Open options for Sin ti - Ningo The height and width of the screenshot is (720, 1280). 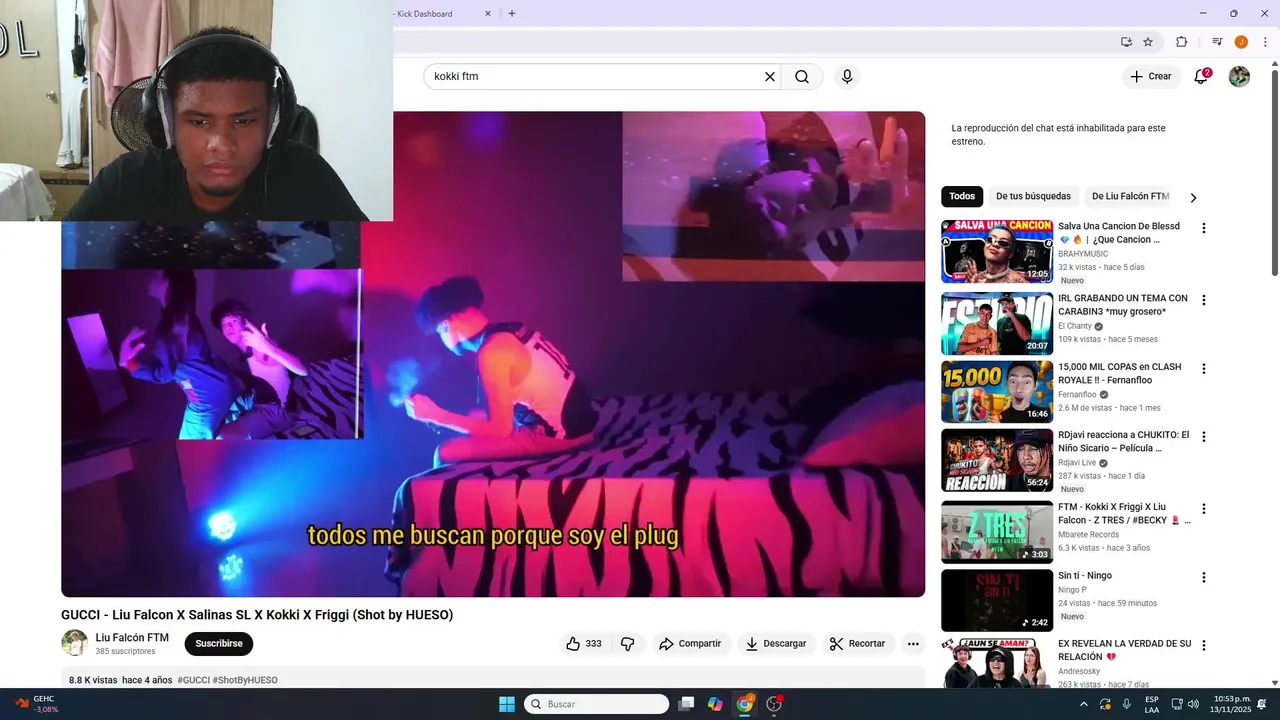(1204, 577)
